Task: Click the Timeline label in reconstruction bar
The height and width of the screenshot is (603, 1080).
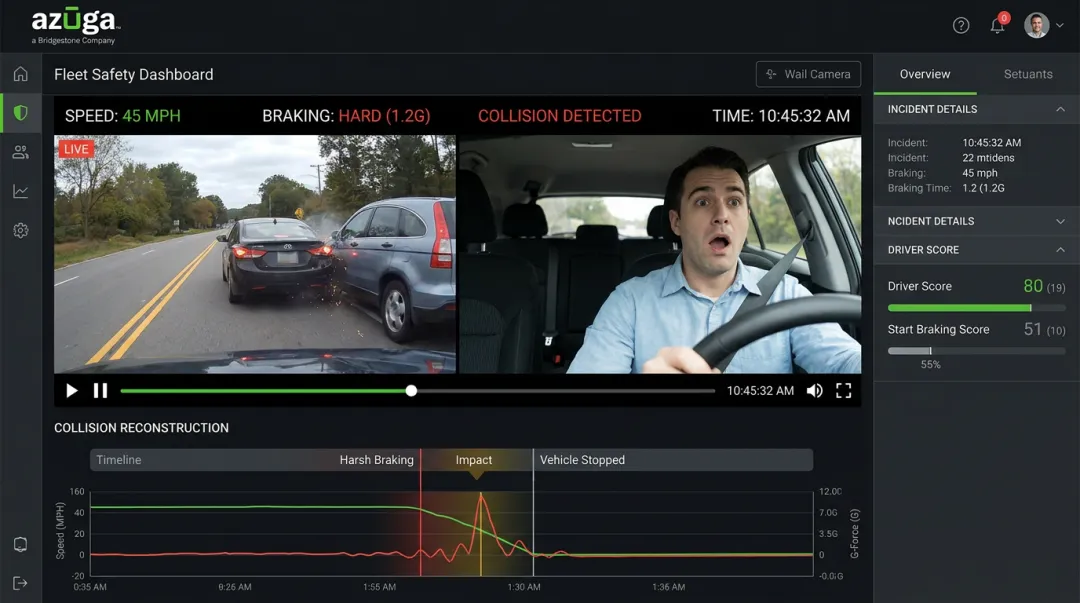Action: 118,460
